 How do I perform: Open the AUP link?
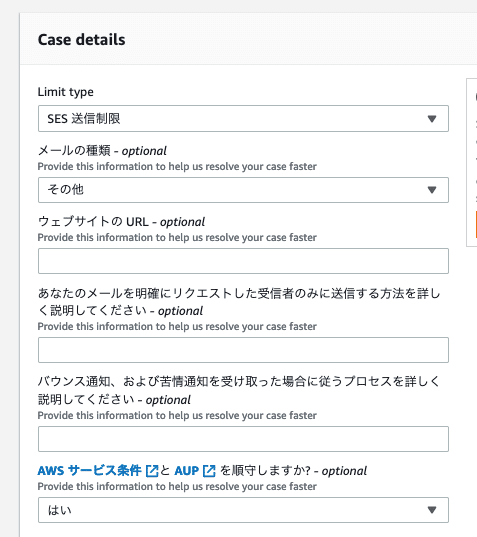[187, 471]
